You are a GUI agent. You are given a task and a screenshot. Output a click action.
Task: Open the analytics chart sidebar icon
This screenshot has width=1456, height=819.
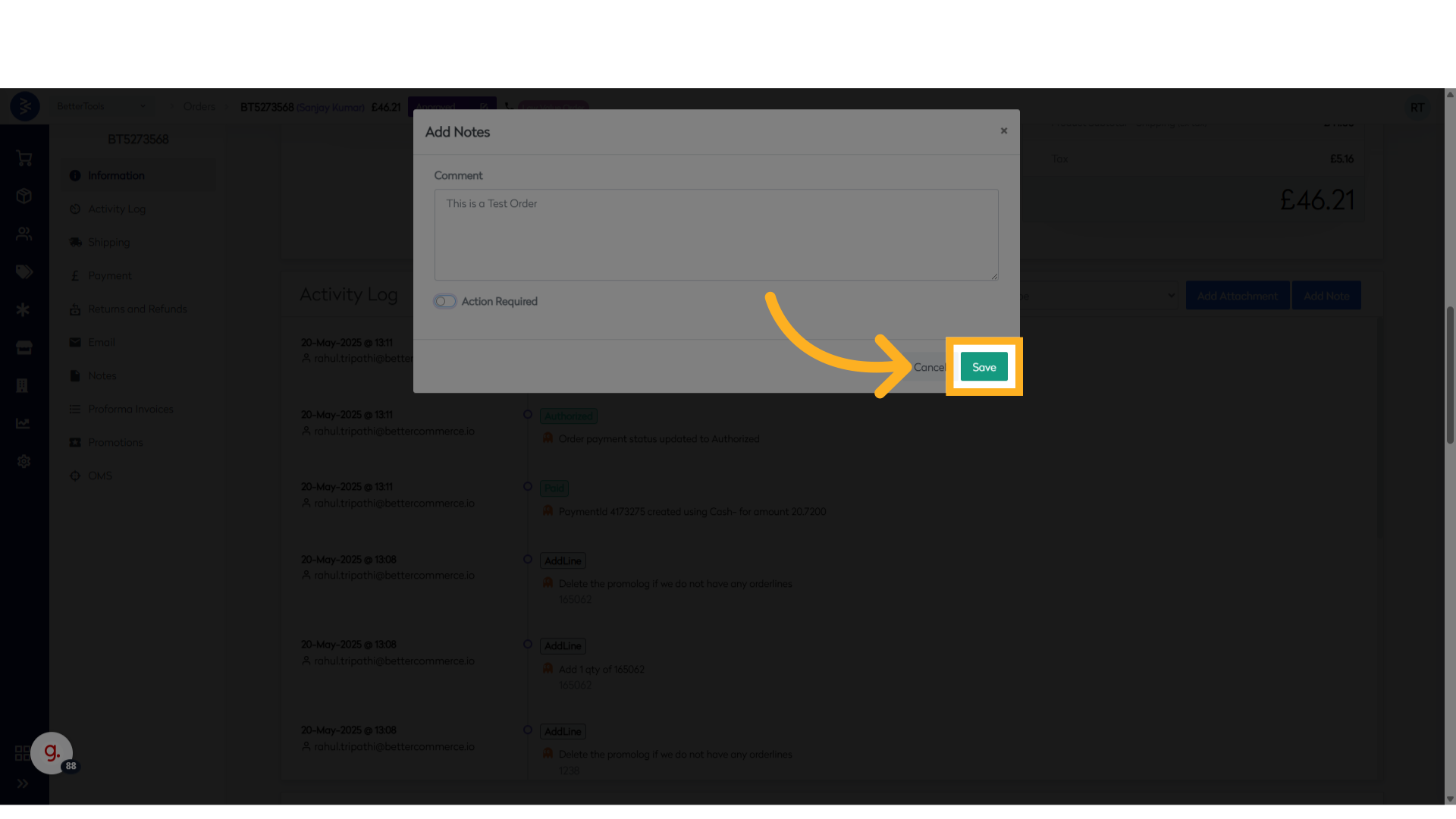(24, 423)
